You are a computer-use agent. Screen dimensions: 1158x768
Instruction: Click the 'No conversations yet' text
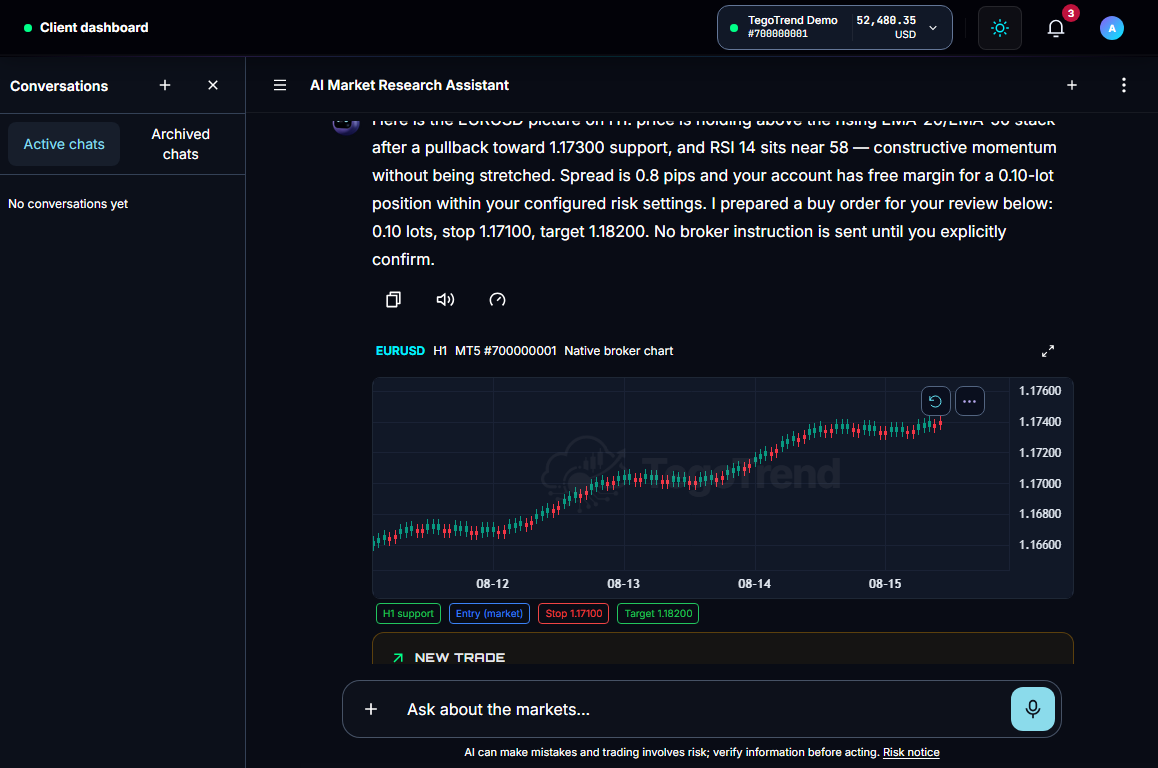coord(68,204)
